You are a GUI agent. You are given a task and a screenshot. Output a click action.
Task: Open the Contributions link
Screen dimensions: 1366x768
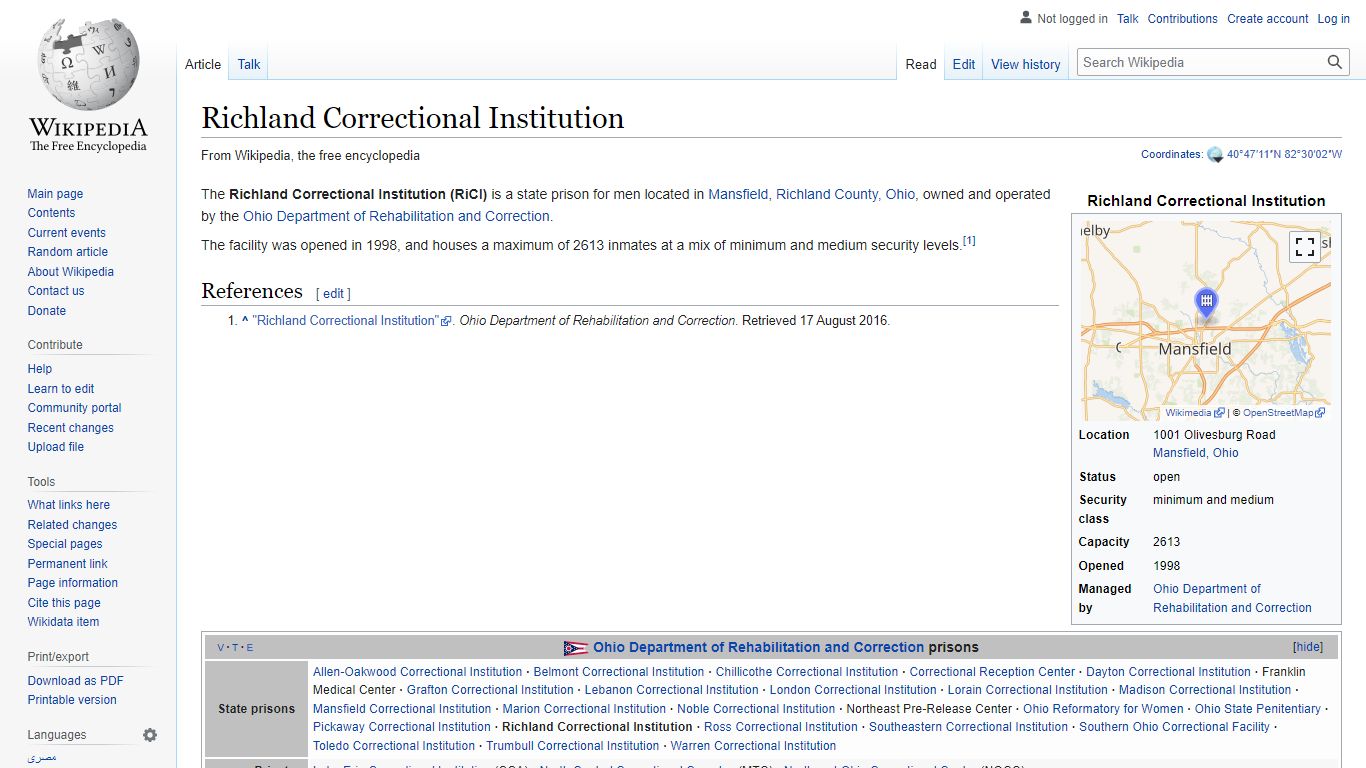pyautogui.click(x=1183, y=19)
